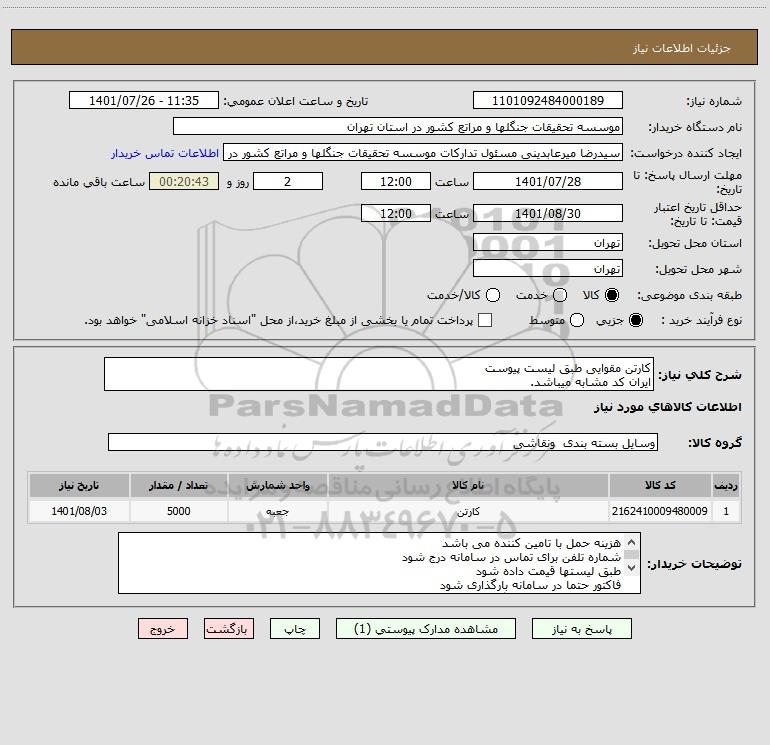Click the توضیحات خریدار text area
This screenshot has width=770, height=745.
tap(379, 563)
